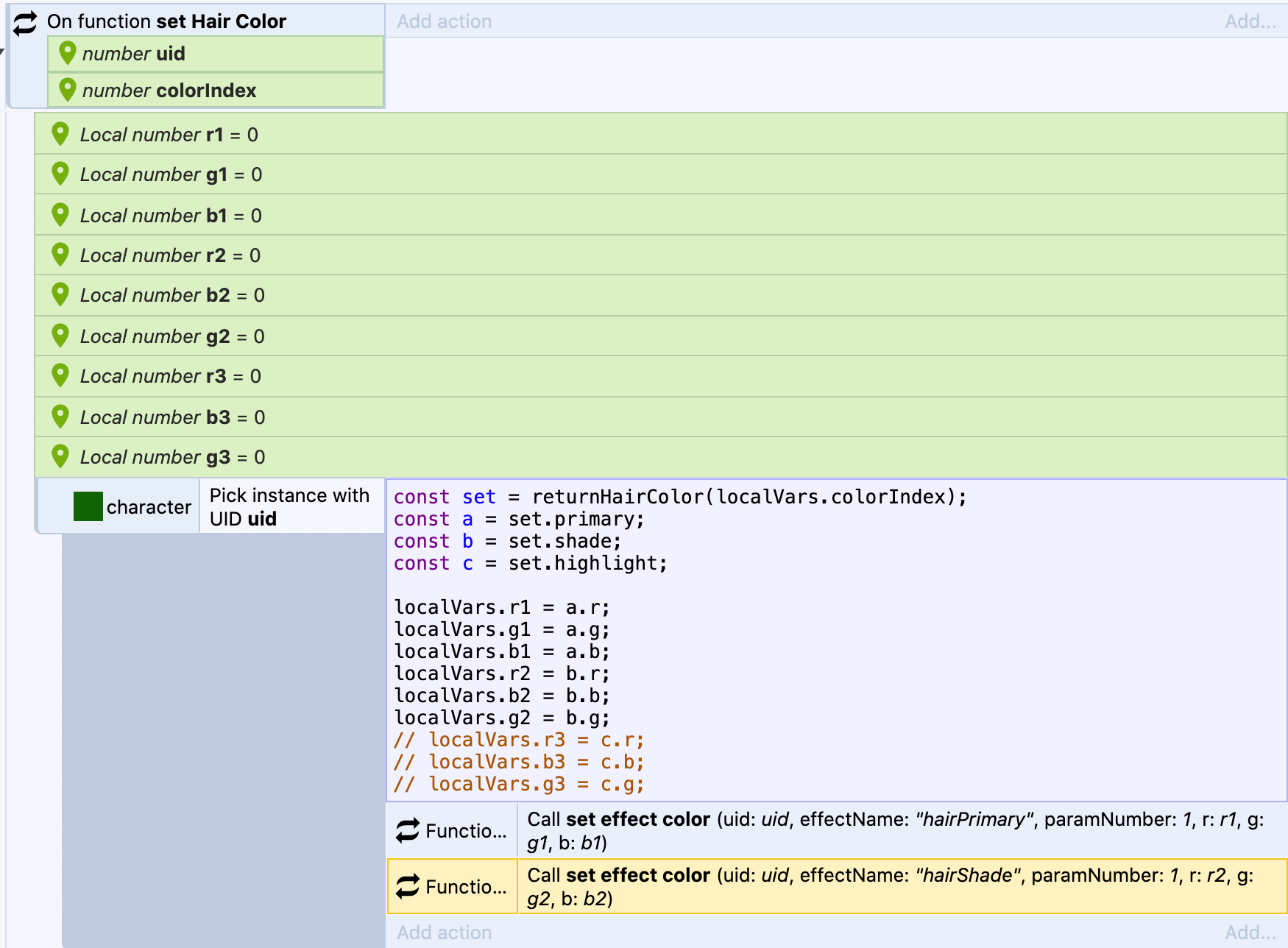Viewport: 1288px width, 948px height.
Task: Click code line 'const a = set.primary;'
Action: point(519,519)
